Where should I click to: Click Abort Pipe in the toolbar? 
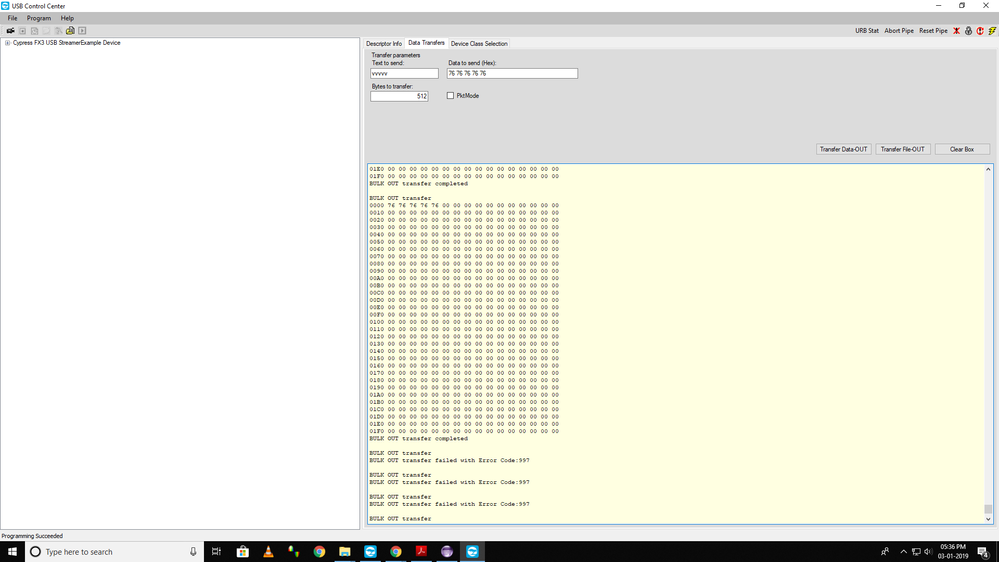click(899, 31)
